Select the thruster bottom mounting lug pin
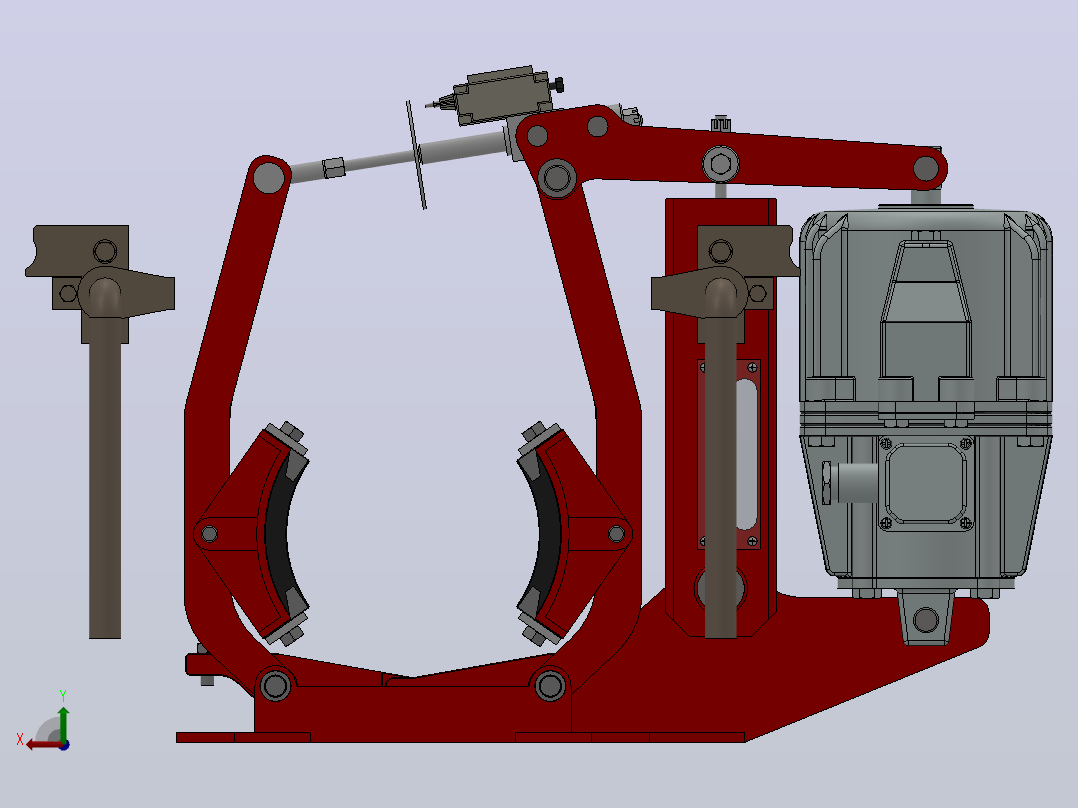1078x808 pixels. coord(926,620)
